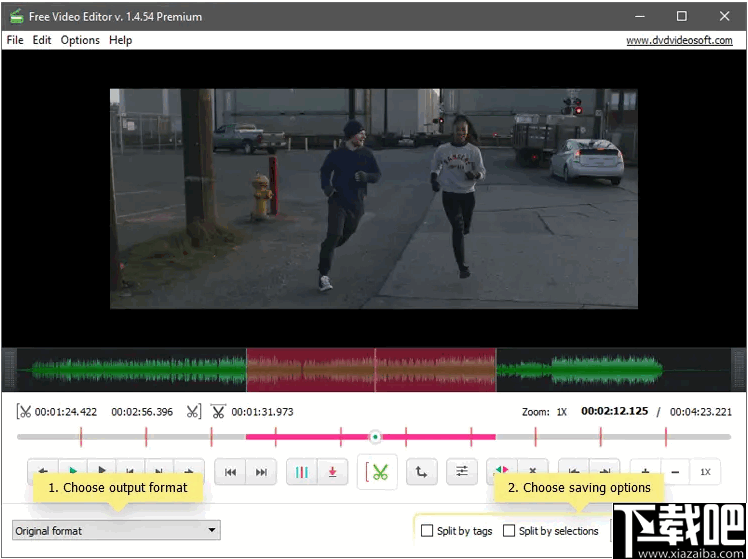748x559 pixels.
Task: Maximize the Free Video Editor window
Action: (x=682, y=16)
